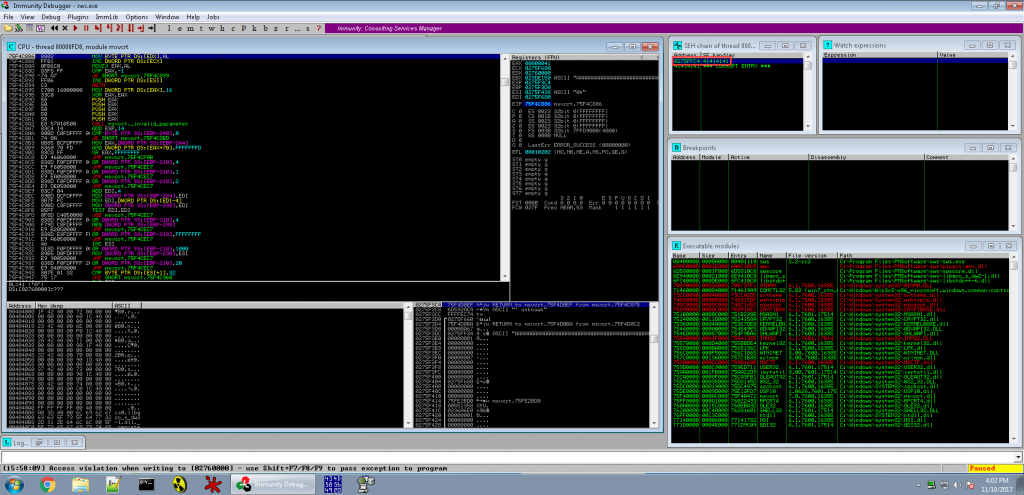
Task: Open the ImmLib menu
Action: point(107,16)
